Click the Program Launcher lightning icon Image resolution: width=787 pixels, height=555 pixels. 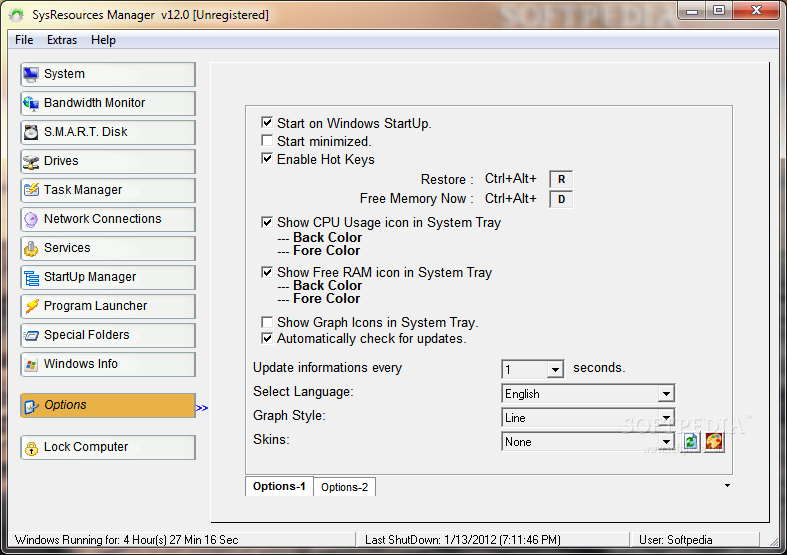pyautogui.click(x=31, y=306)
